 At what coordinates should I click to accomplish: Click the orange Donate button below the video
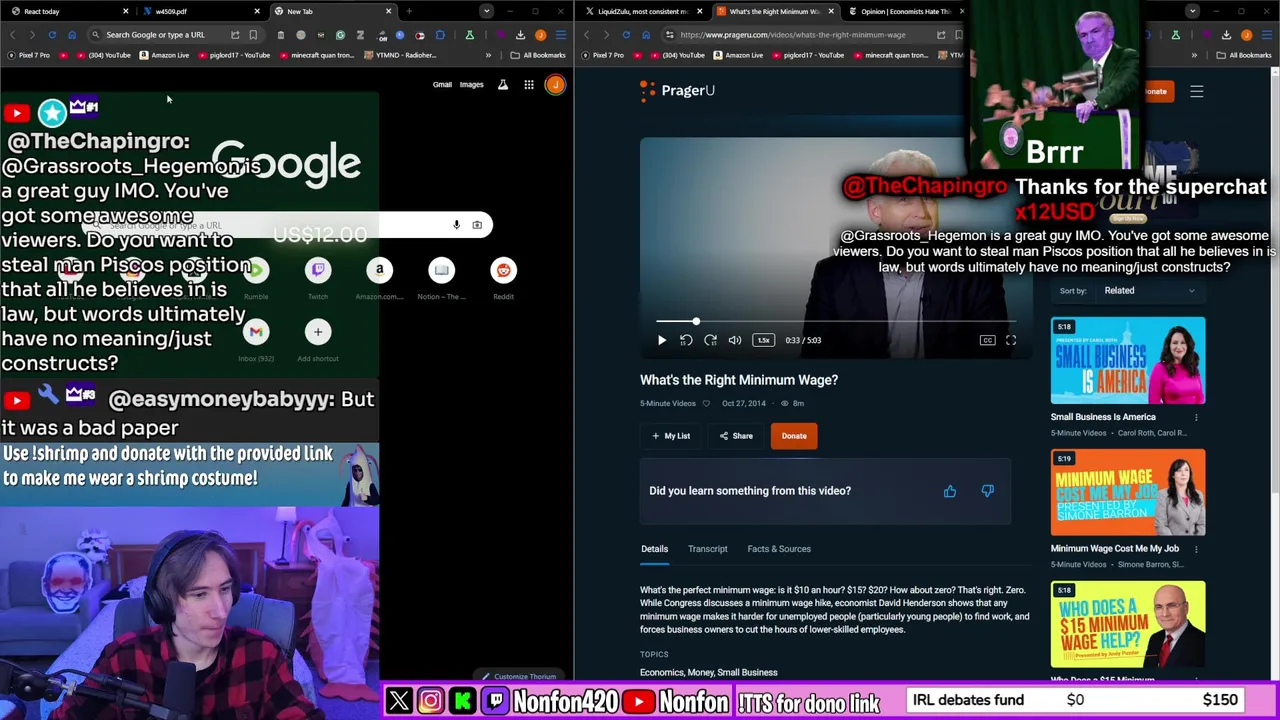click(x=794, y=436)
